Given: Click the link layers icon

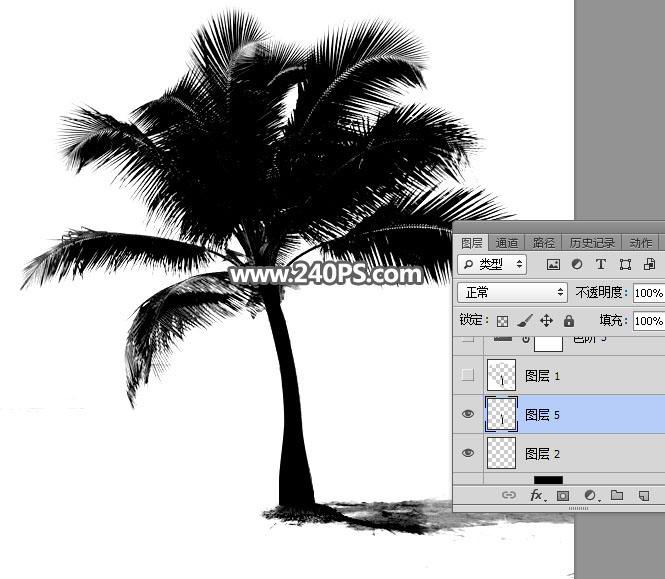Looking at the screenshot, I should (x=509, y=495).
